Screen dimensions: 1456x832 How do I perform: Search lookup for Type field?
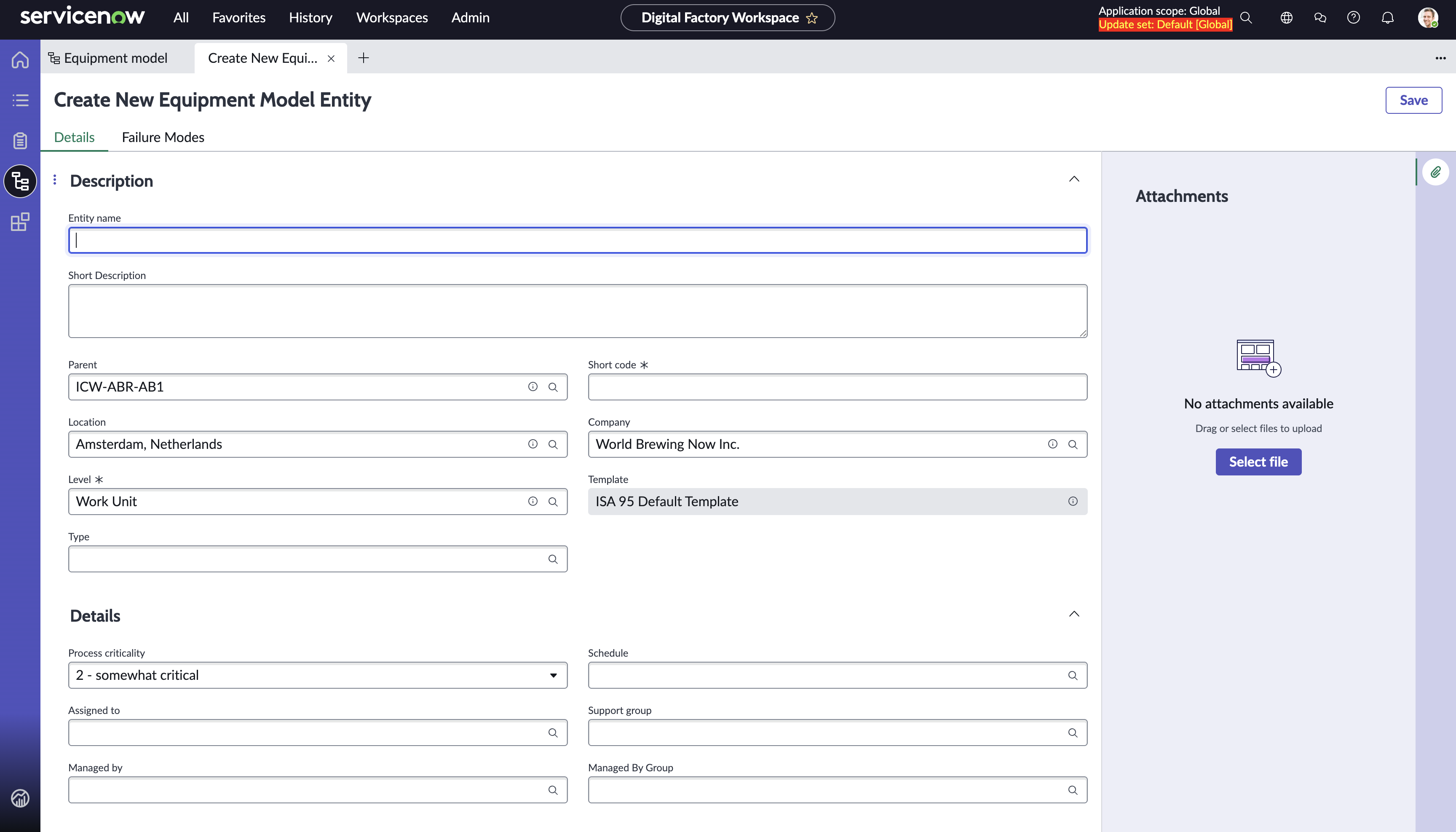tap(553, 559)
